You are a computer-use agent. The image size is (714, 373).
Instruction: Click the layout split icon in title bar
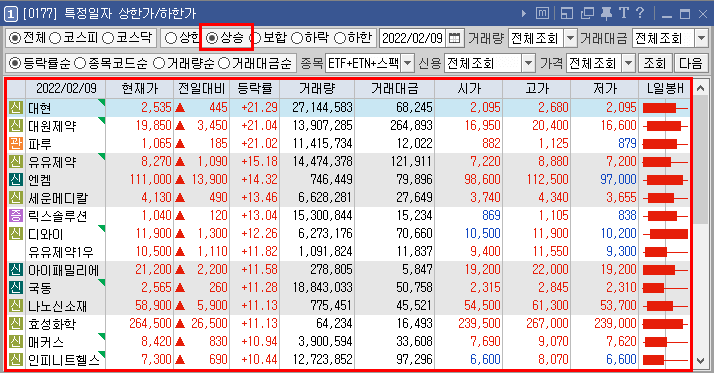567,14
